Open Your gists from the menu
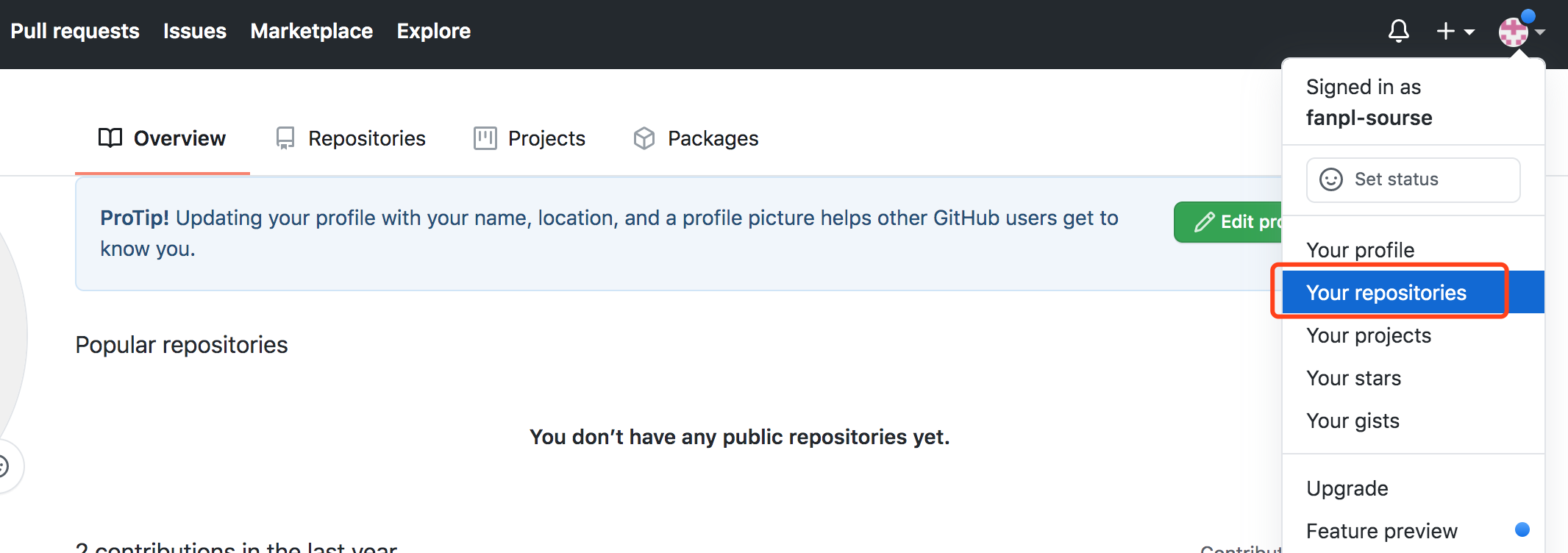Image resolution: width=1568 pixels, height=553 pixels. (1353, 421)
